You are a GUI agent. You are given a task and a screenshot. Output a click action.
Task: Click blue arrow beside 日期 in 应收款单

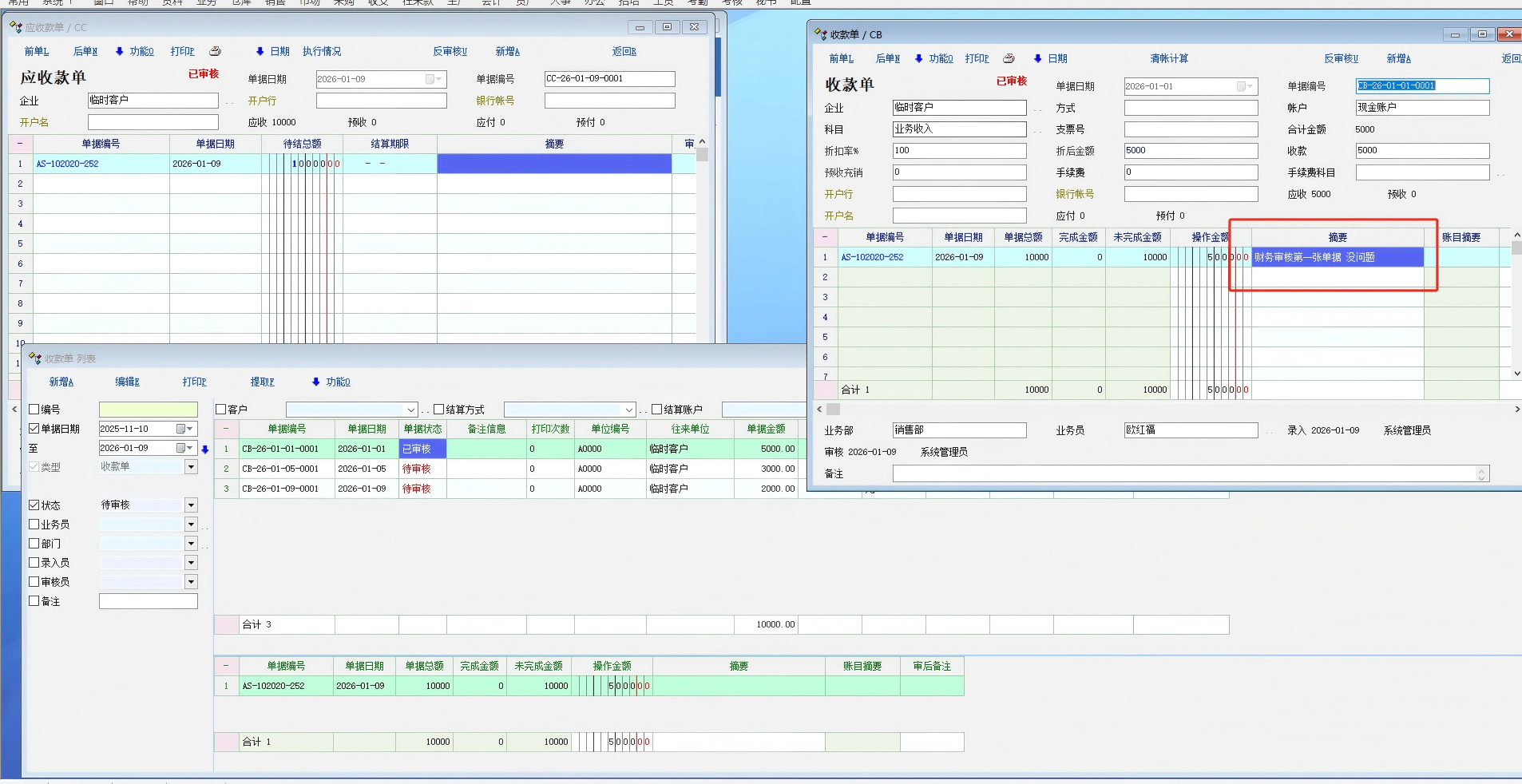point(260,51)
